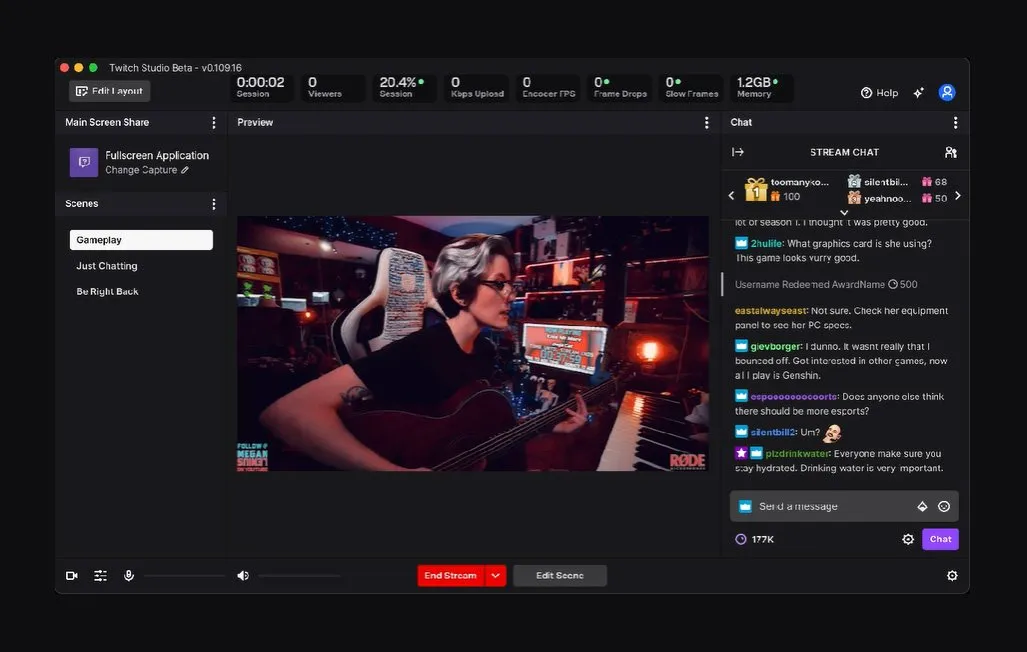
Task: Collapse the stream chat panel
Action: [738, 152]
